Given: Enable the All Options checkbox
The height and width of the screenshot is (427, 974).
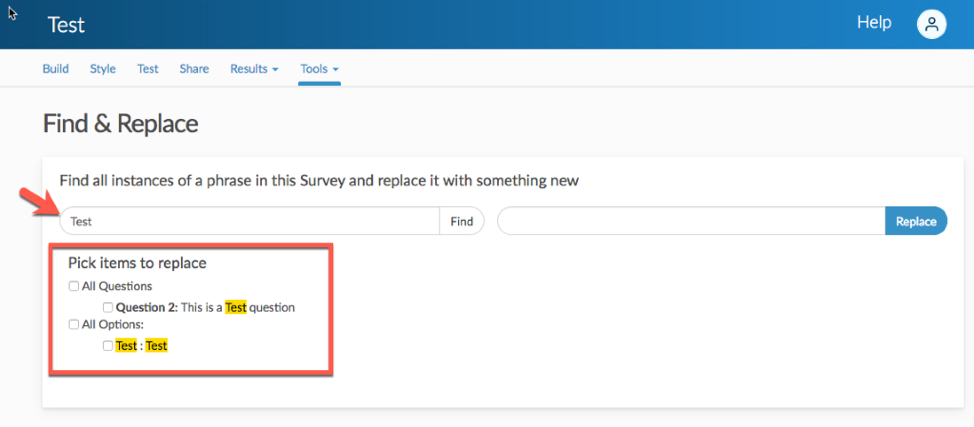Looking at the screenshot, I should [x=74, y=325].
